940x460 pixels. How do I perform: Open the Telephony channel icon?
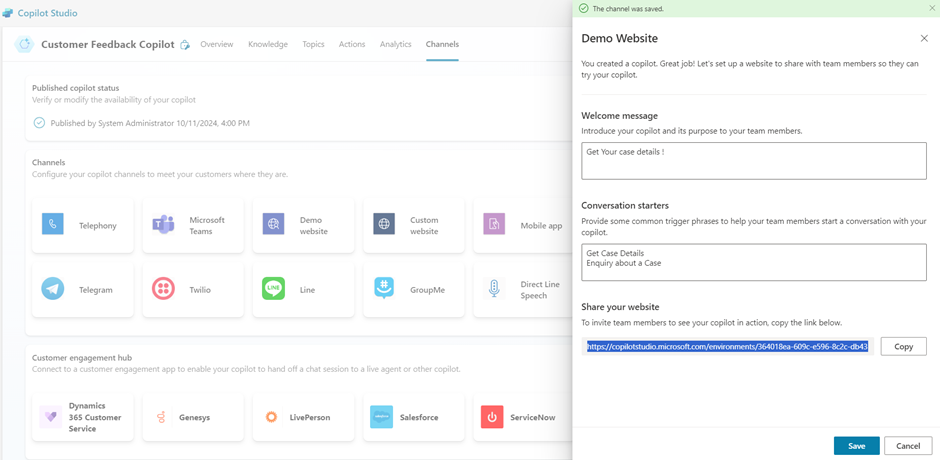pyautogui.click(x=53, y=225)
